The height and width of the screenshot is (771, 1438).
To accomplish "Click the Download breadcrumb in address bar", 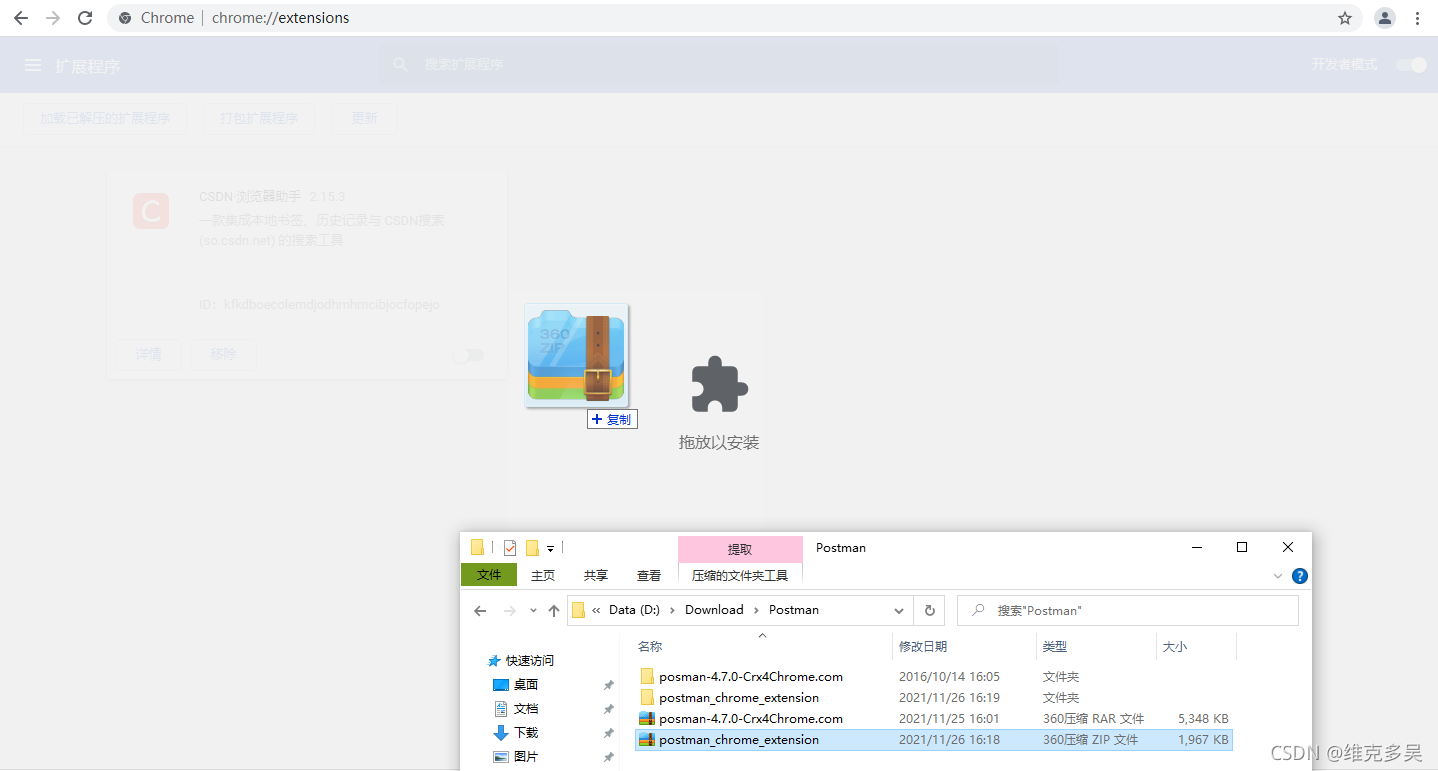I will tap(714, 610).
